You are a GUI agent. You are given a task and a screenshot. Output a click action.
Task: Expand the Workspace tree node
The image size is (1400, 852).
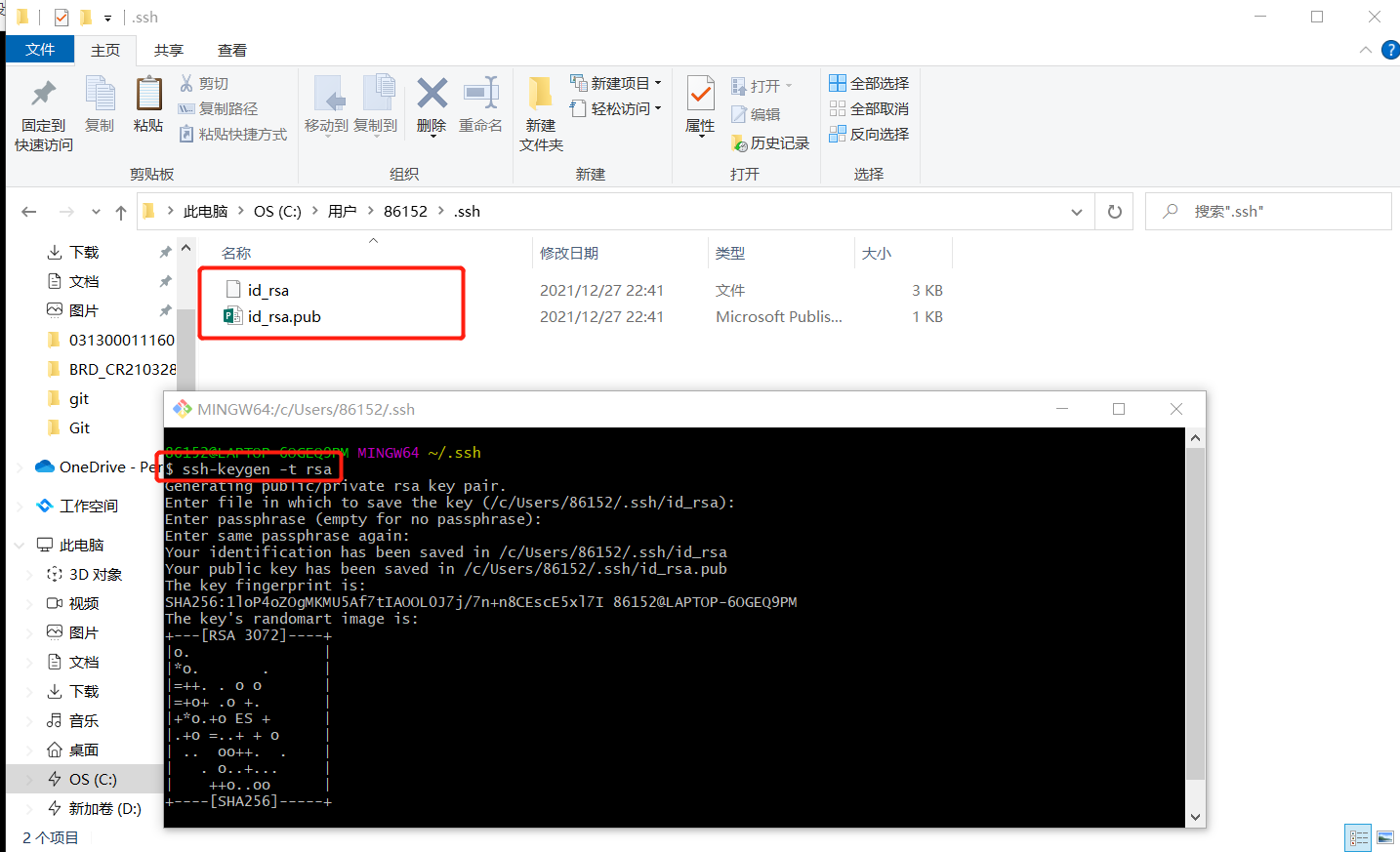pyautogui.click(x=20, y=506)
